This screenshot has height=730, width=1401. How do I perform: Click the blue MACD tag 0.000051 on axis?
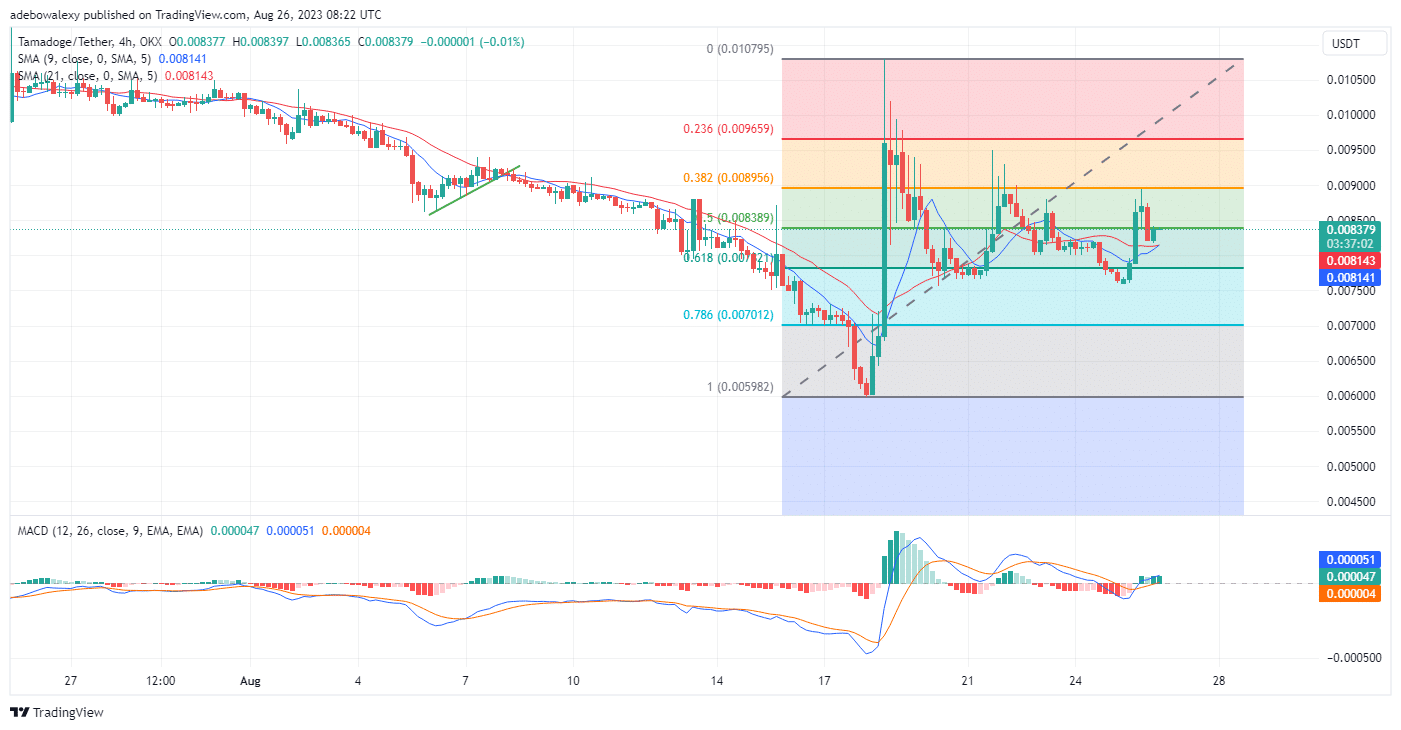(1351, 559)
